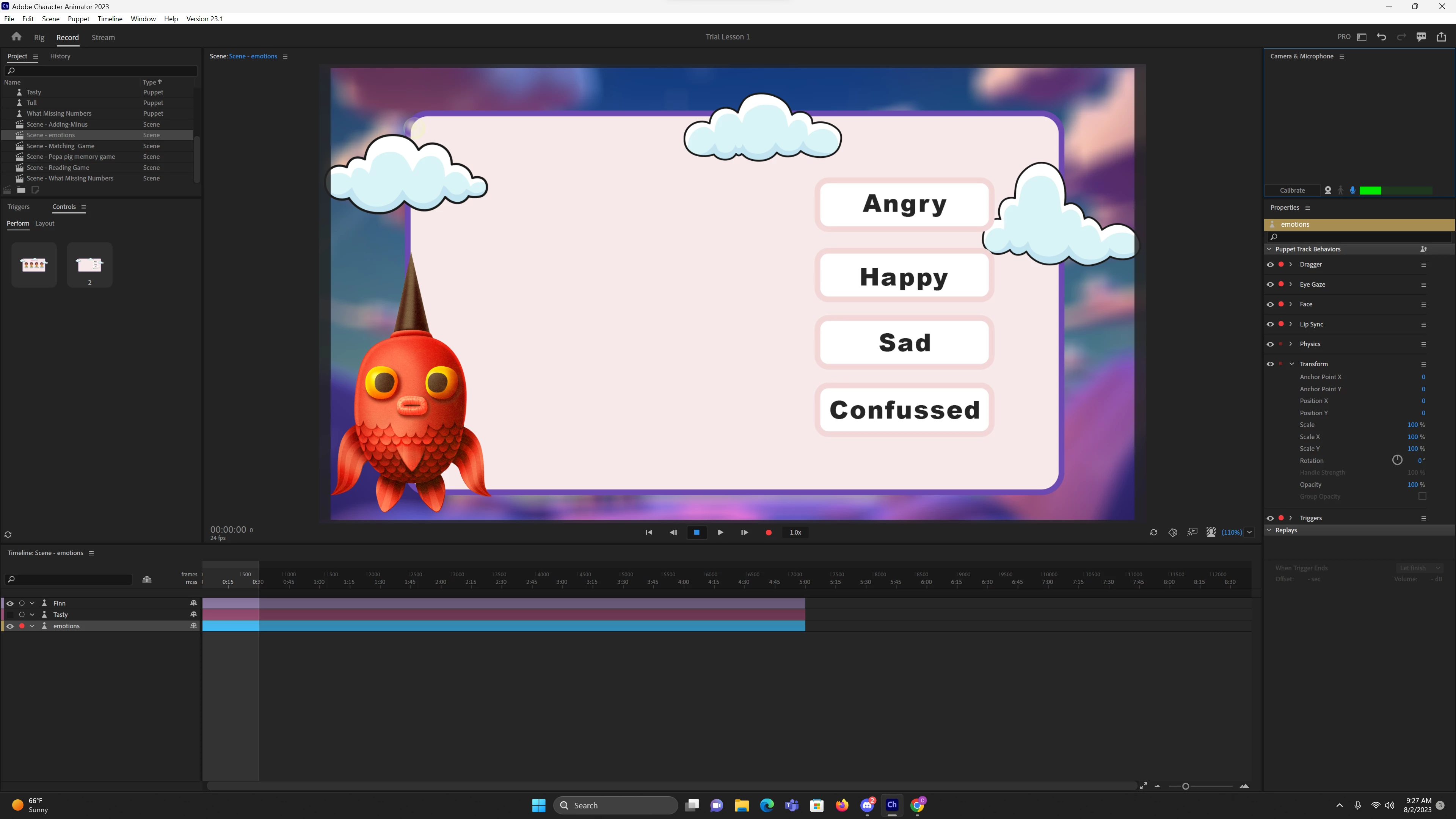Select Scene - Reading Game item
Viewport: 1456px width, 819px height.
tap(58, 167)
